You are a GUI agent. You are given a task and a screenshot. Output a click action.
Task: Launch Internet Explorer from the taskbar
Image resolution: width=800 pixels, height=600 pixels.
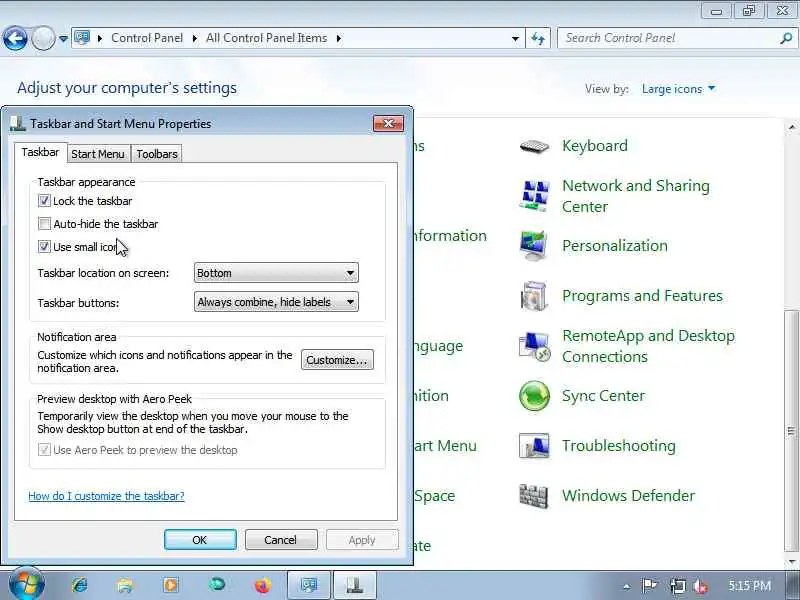tap(80, 585)
